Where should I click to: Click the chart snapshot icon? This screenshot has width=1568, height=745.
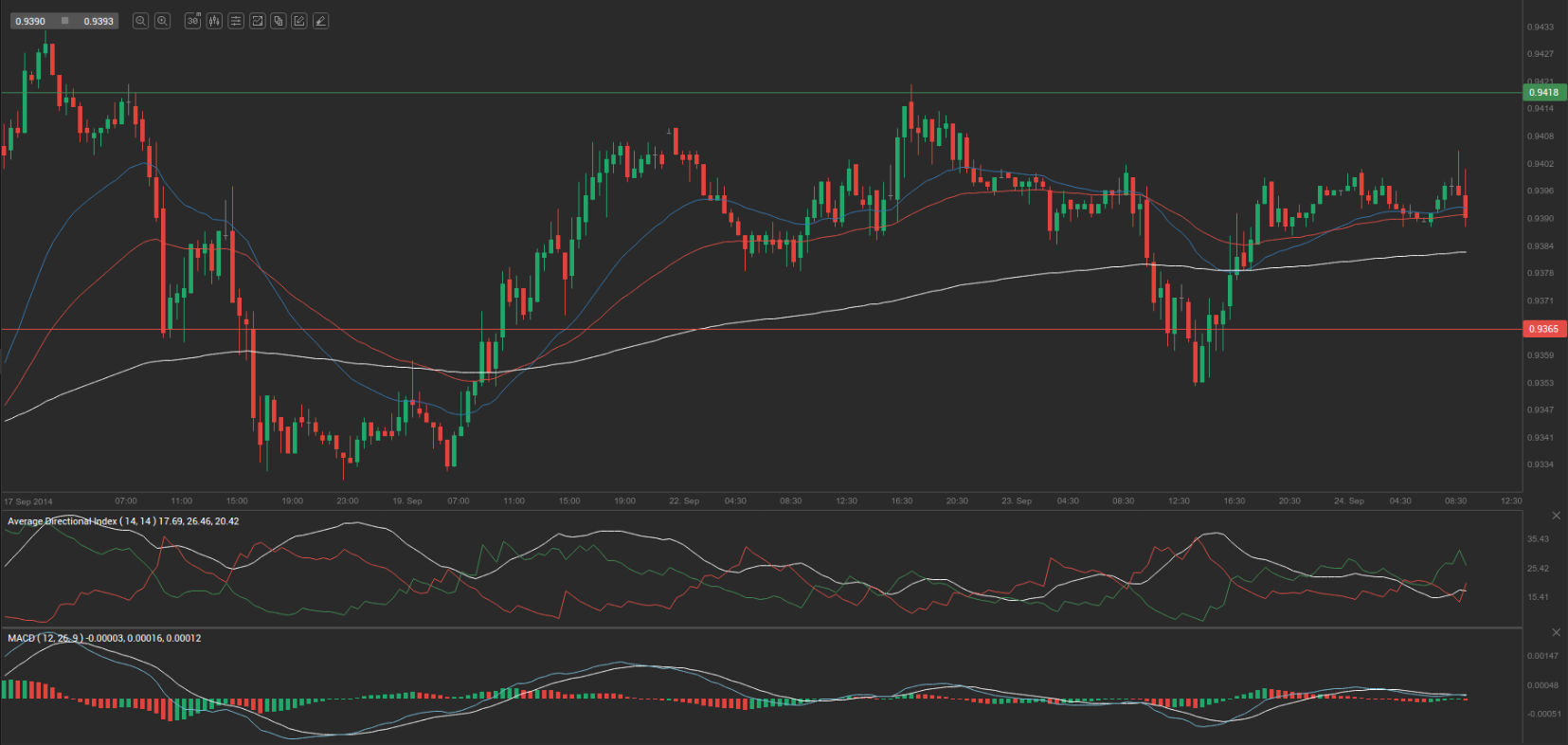point(257,21)
